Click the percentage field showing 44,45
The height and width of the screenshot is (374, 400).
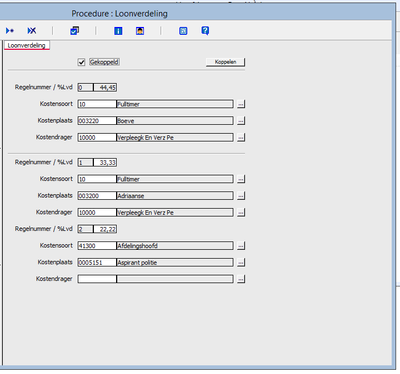(x=105, y=88)
